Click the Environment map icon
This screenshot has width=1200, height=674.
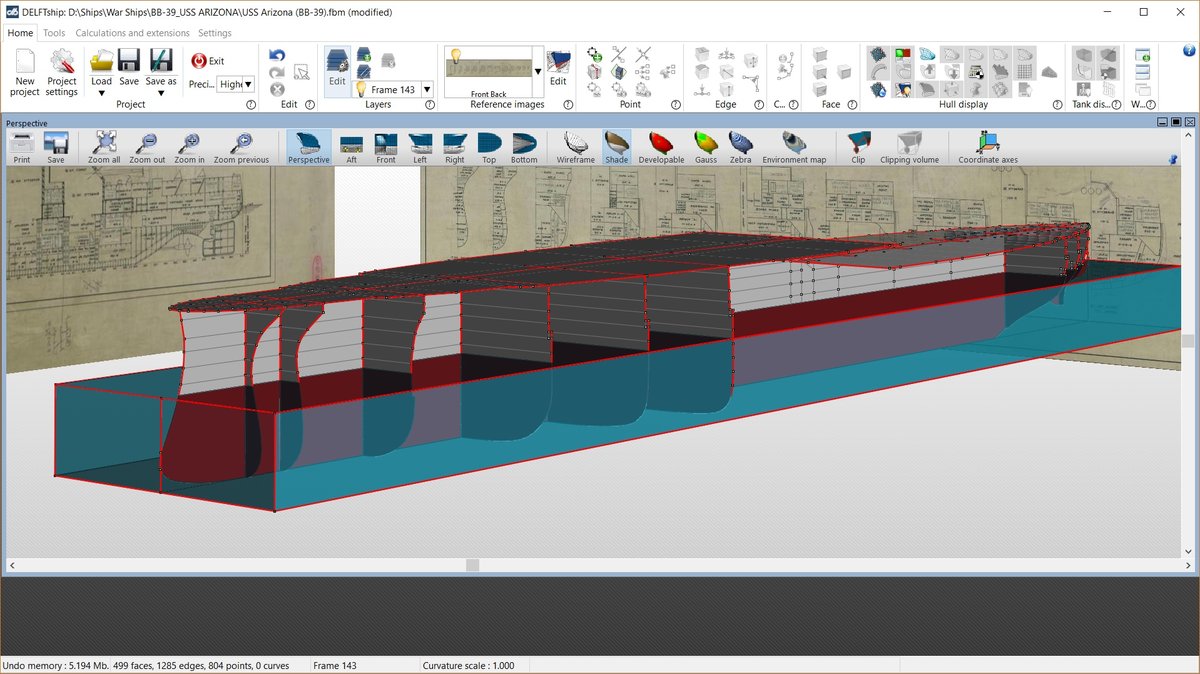click(794, 146)
